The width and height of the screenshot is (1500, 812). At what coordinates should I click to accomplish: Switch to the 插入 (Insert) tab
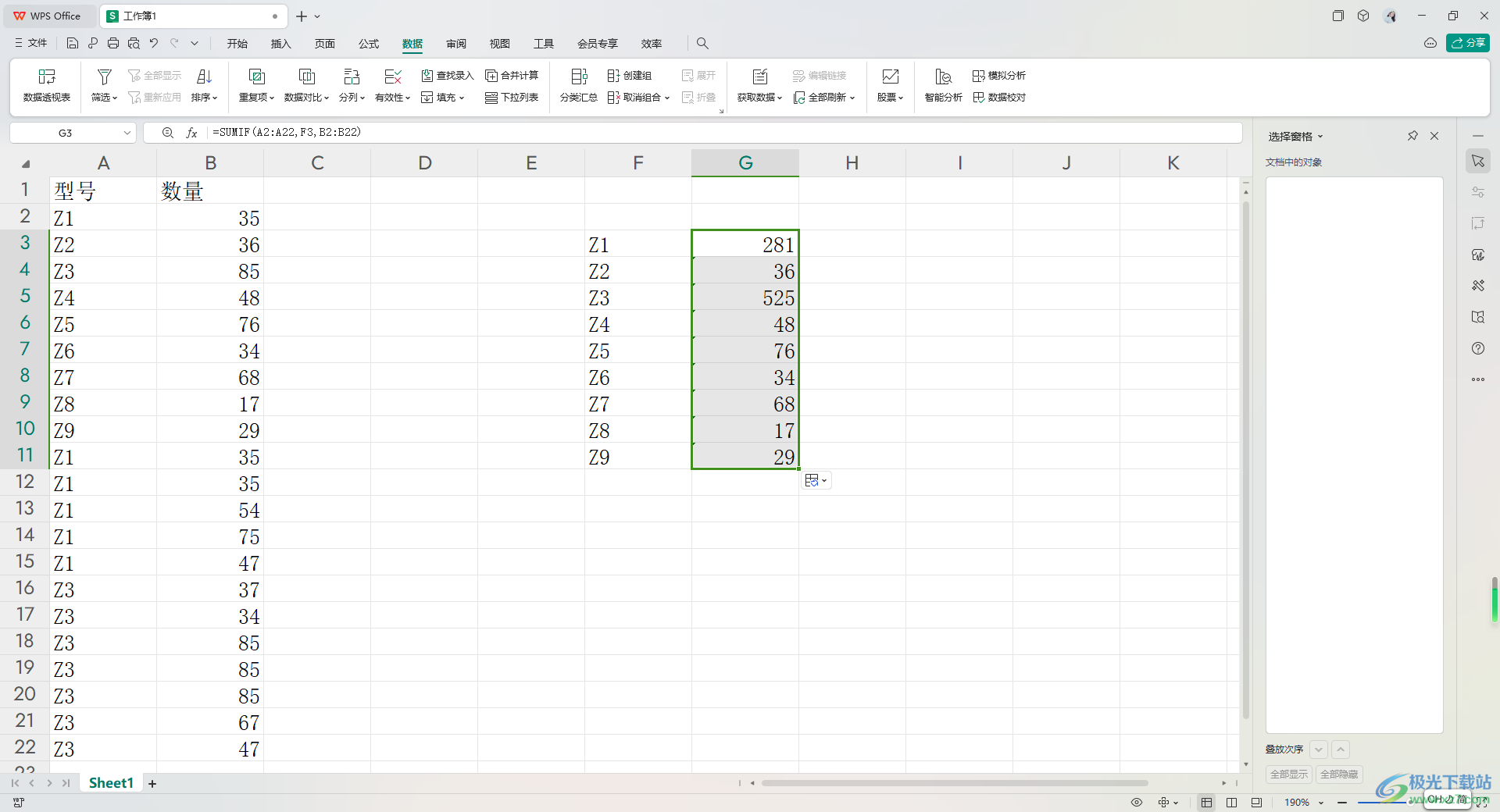(x=280, y=44)
